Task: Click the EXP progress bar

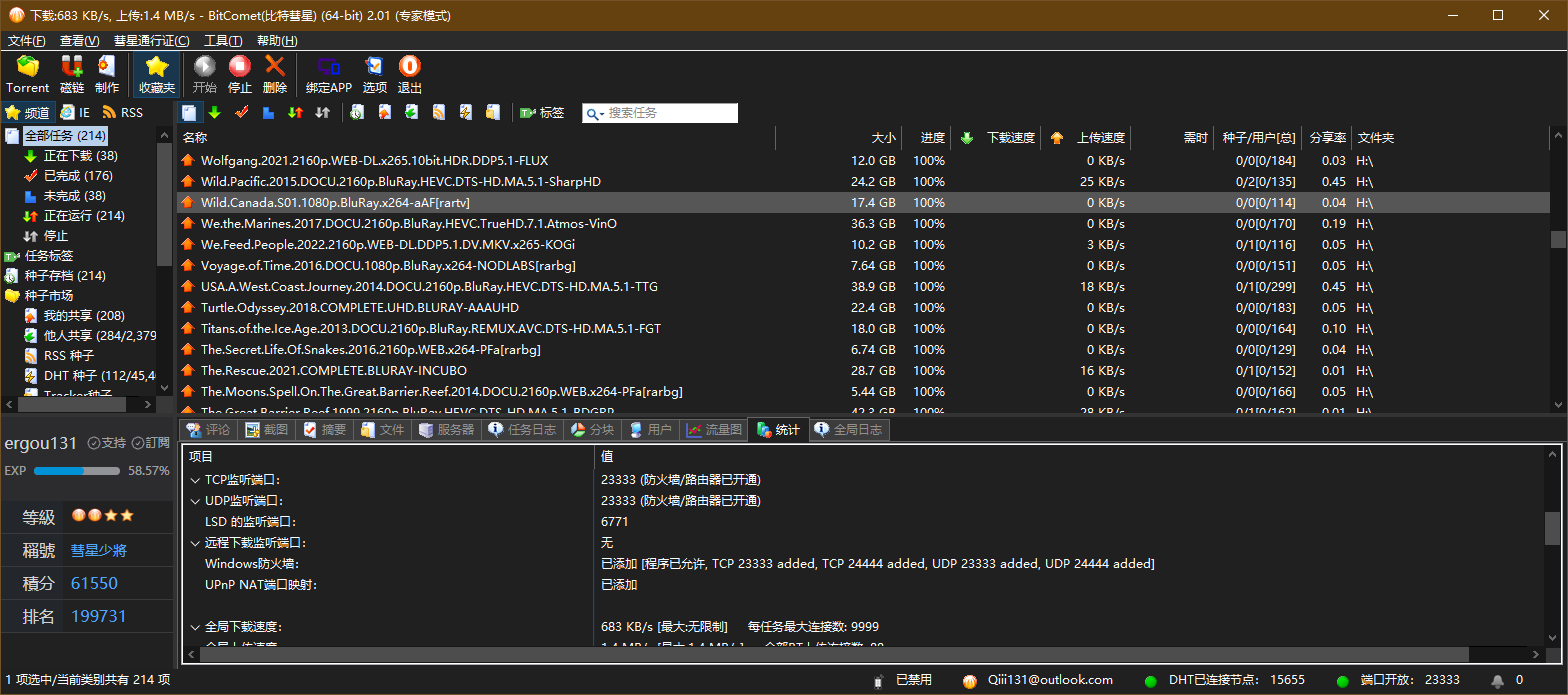Action: [x=76, y=470]
